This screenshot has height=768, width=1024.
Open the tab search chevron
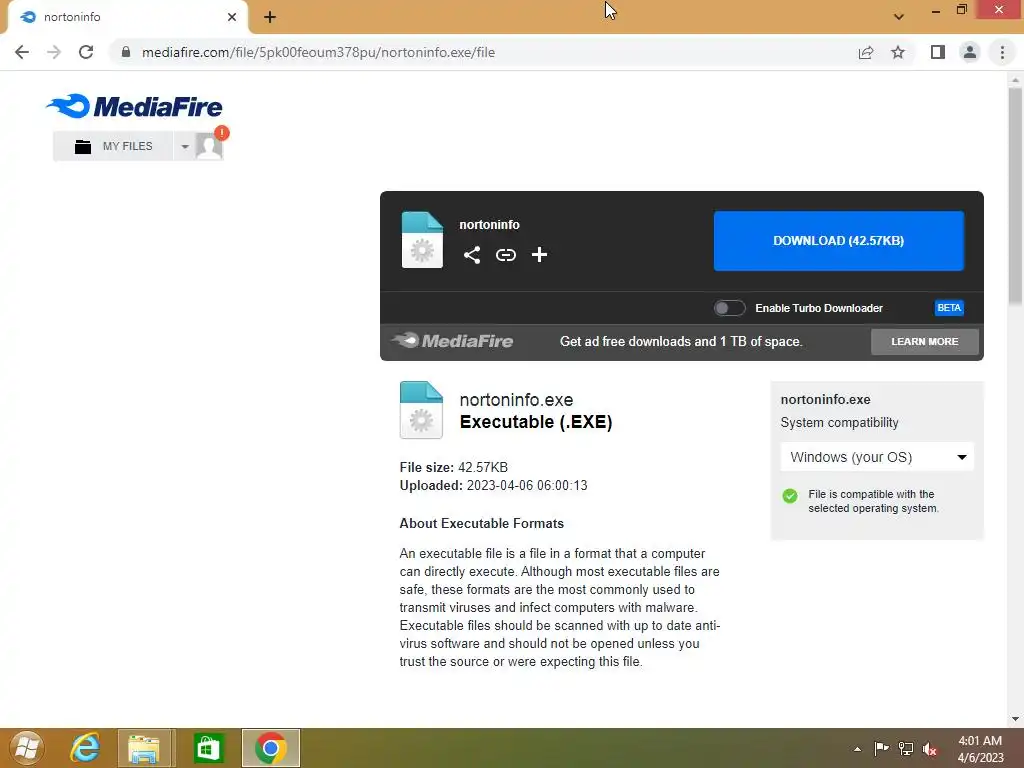click(899, 17)
